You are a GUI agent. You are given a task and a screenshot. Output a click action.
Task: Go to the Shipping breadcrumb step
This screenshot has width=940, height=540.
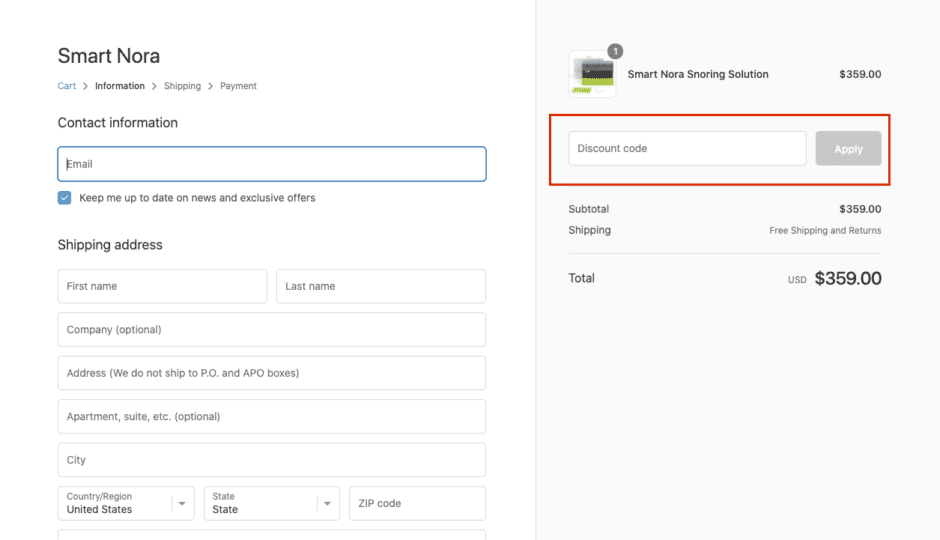pos(182,86)
